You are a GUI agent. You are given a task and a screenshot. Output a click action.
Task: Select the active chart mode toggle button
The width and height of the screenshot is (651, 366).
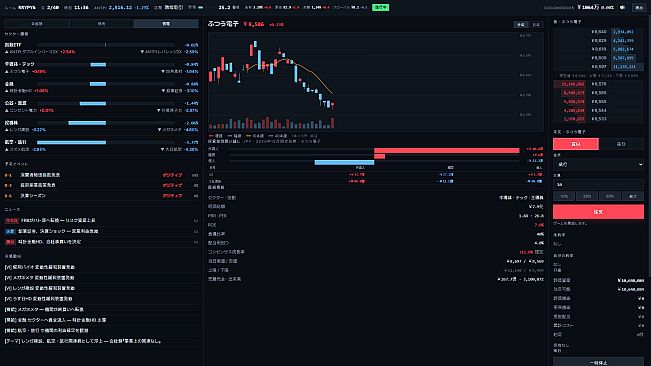tap(521, 24)
